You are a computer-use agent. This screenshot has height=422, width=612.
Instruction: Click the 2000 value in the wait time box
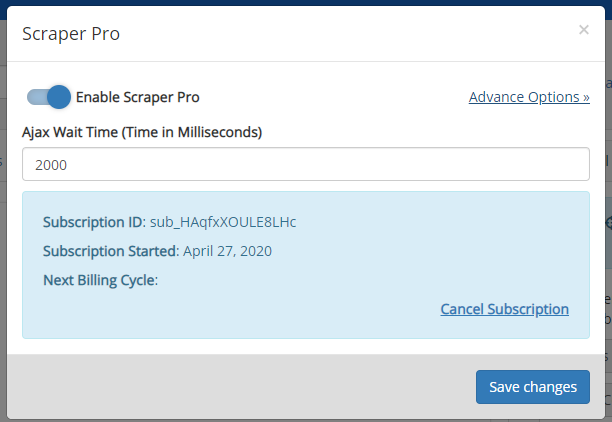pos(51,165)
